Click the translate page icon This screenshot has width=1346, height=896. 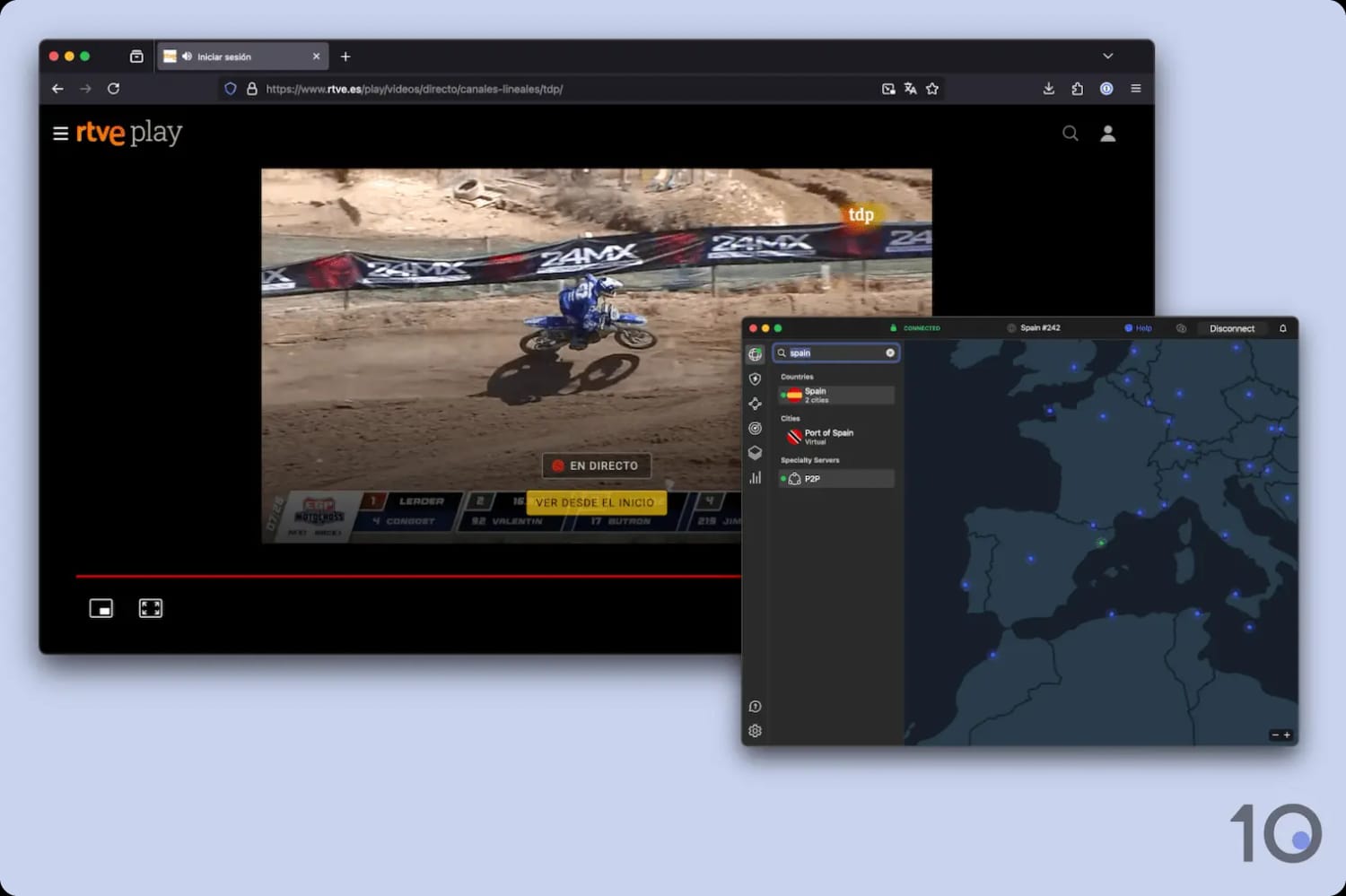(911, 89)
